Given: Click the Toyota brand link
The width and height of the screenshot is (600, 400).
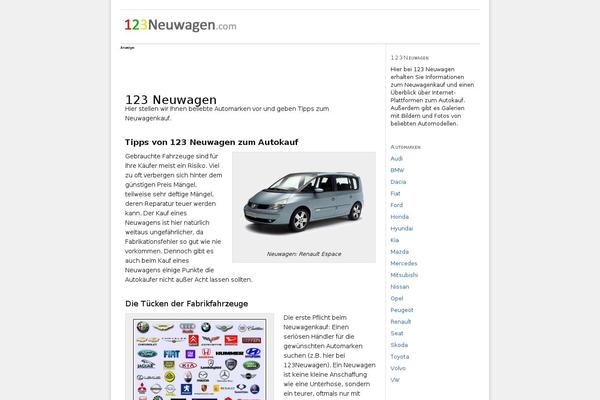Looking at the screenshot, I should click(x=399, y=356).
